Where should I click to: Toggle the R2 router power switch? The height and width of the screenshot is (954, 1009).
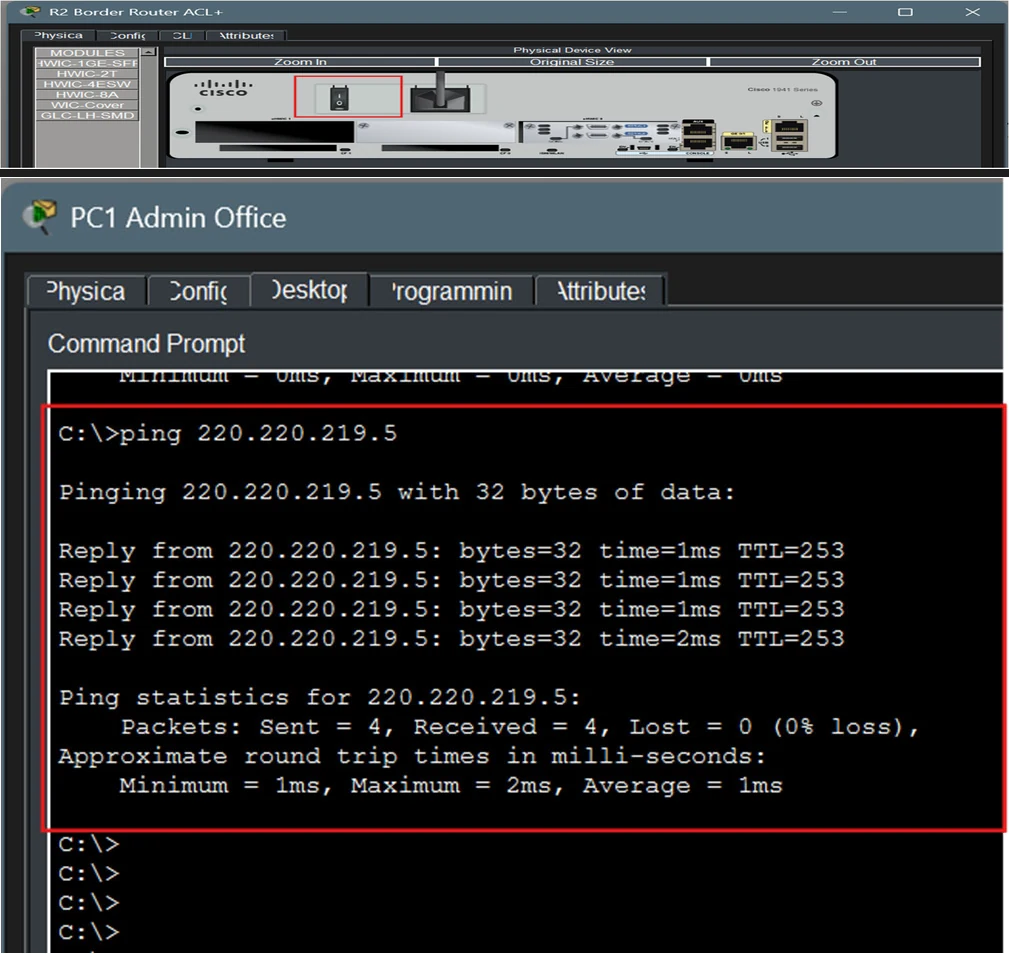click(x=339, y=99)
